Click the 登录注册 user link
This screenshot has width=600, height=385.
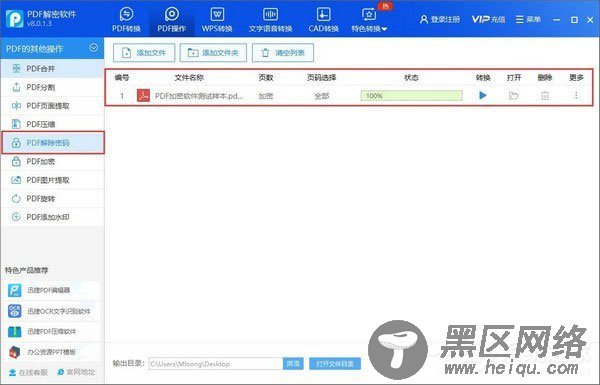point(440,19)
